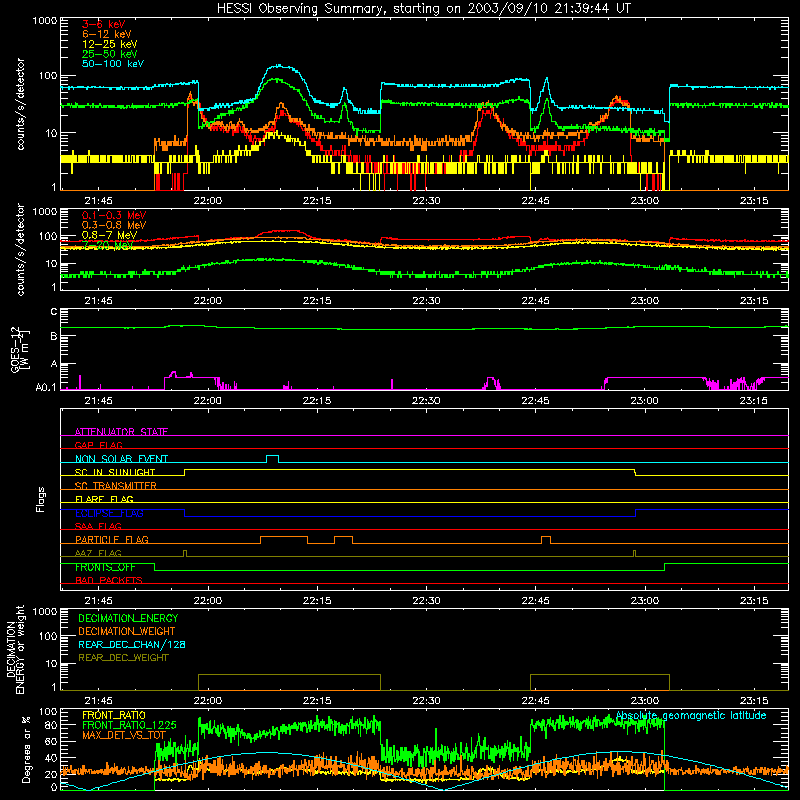Click the PARTICLE_FLAG label
Screen dimensions: 800x800
(112, 539)
